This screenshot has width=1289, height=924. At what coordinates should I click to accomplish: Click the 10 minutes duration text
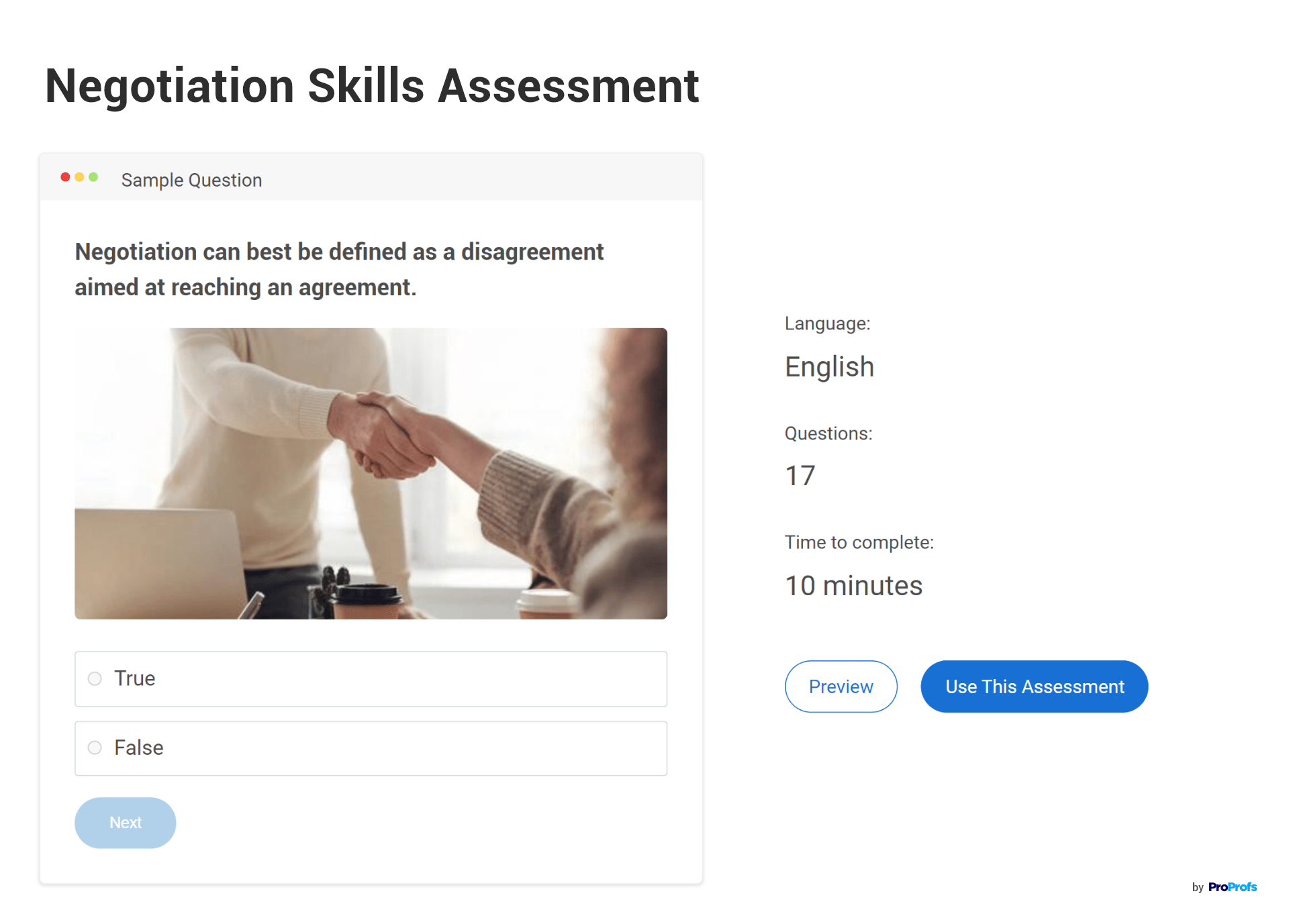click(853, 585)
